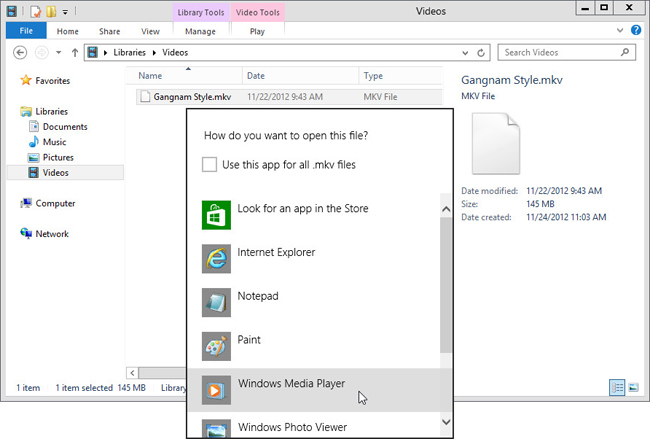Click the Computer icon in navigation pane
Screen dimensions: 650x439
(26, 203)
